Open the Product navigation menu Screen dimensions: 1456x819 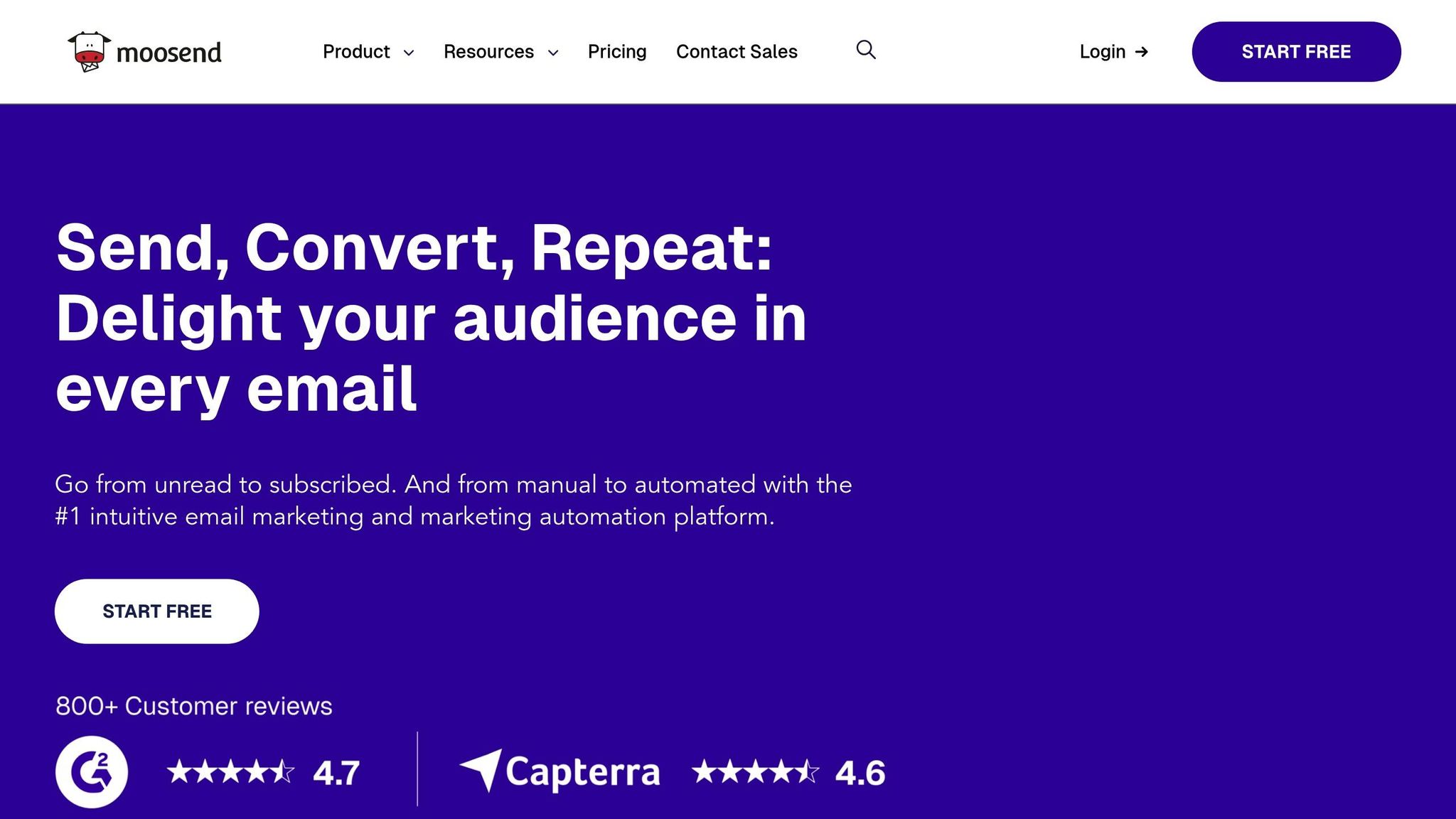(x=356, y=52)
